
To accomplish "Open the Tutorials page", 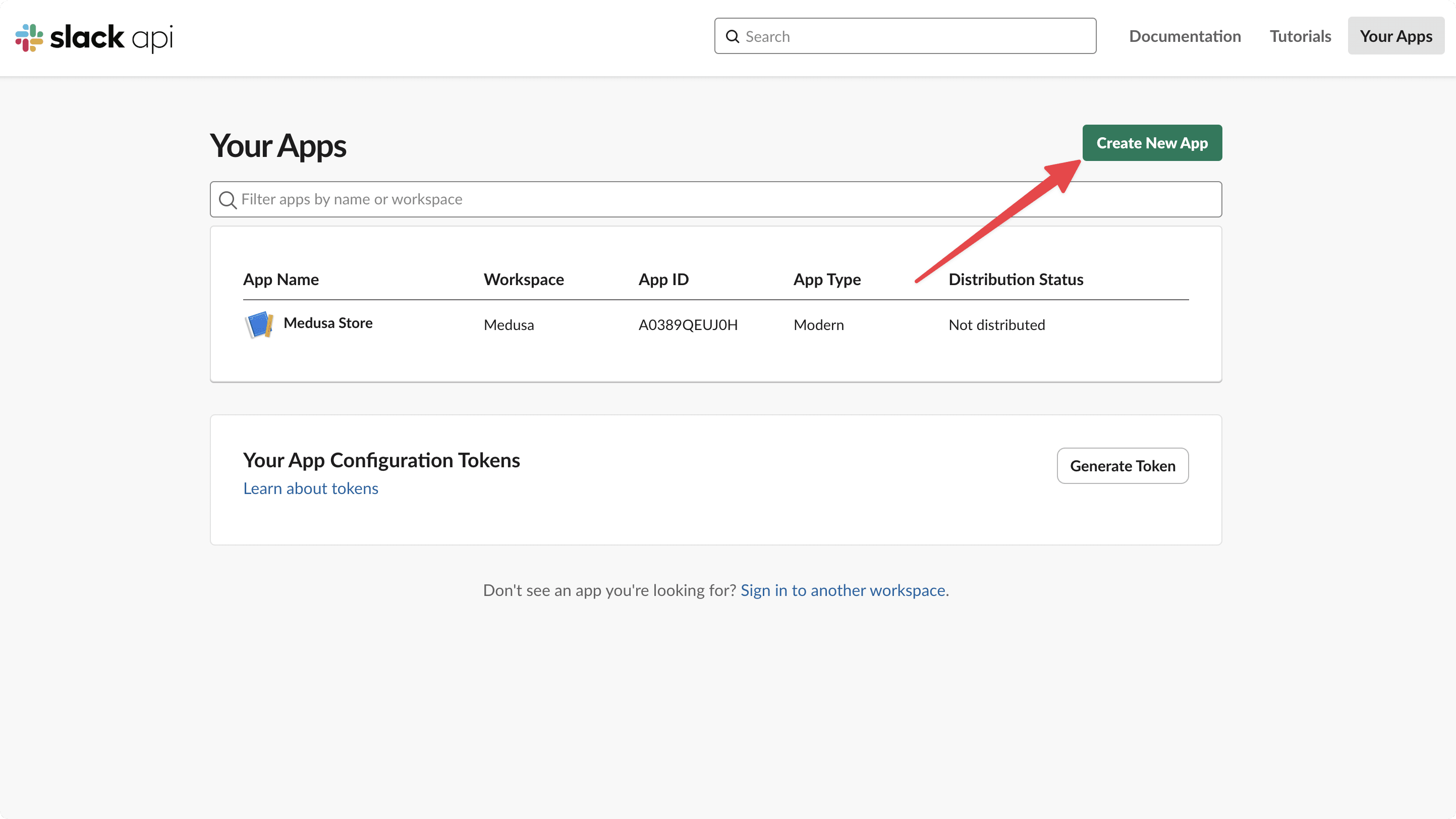I will [1300, 36].
